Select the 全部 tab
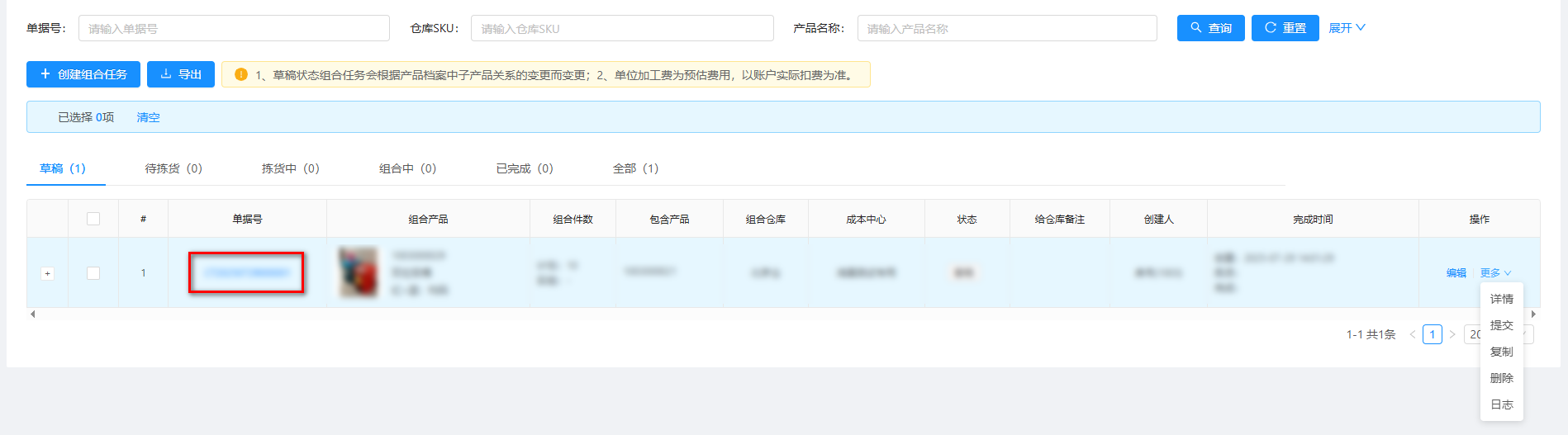 tap(635, 168)
